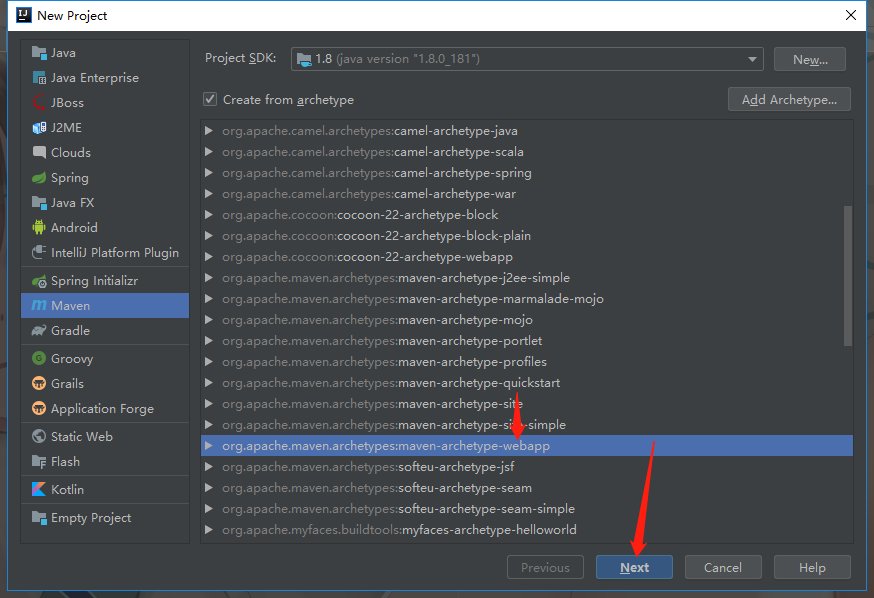Choose the Static Web project type
Image resolution: width=874 pixels, height=598 pixels.
tap(105, 436)
